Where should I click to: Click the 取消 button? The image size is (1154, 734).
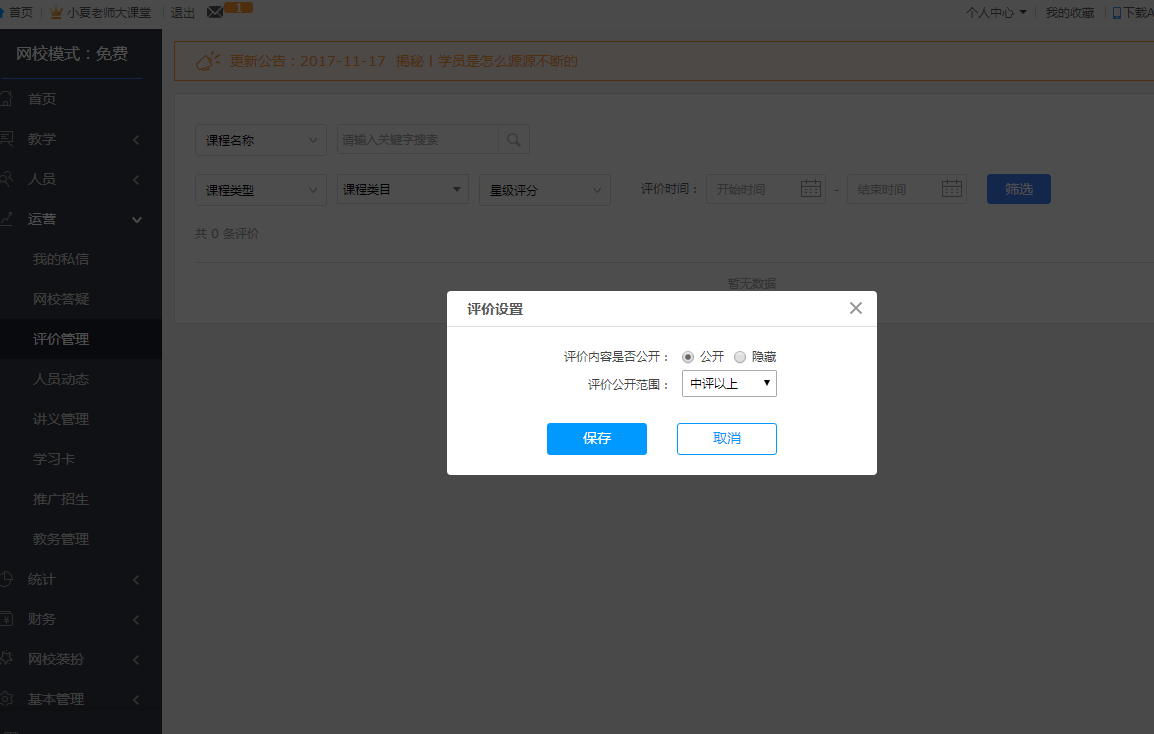pos(726,439)
